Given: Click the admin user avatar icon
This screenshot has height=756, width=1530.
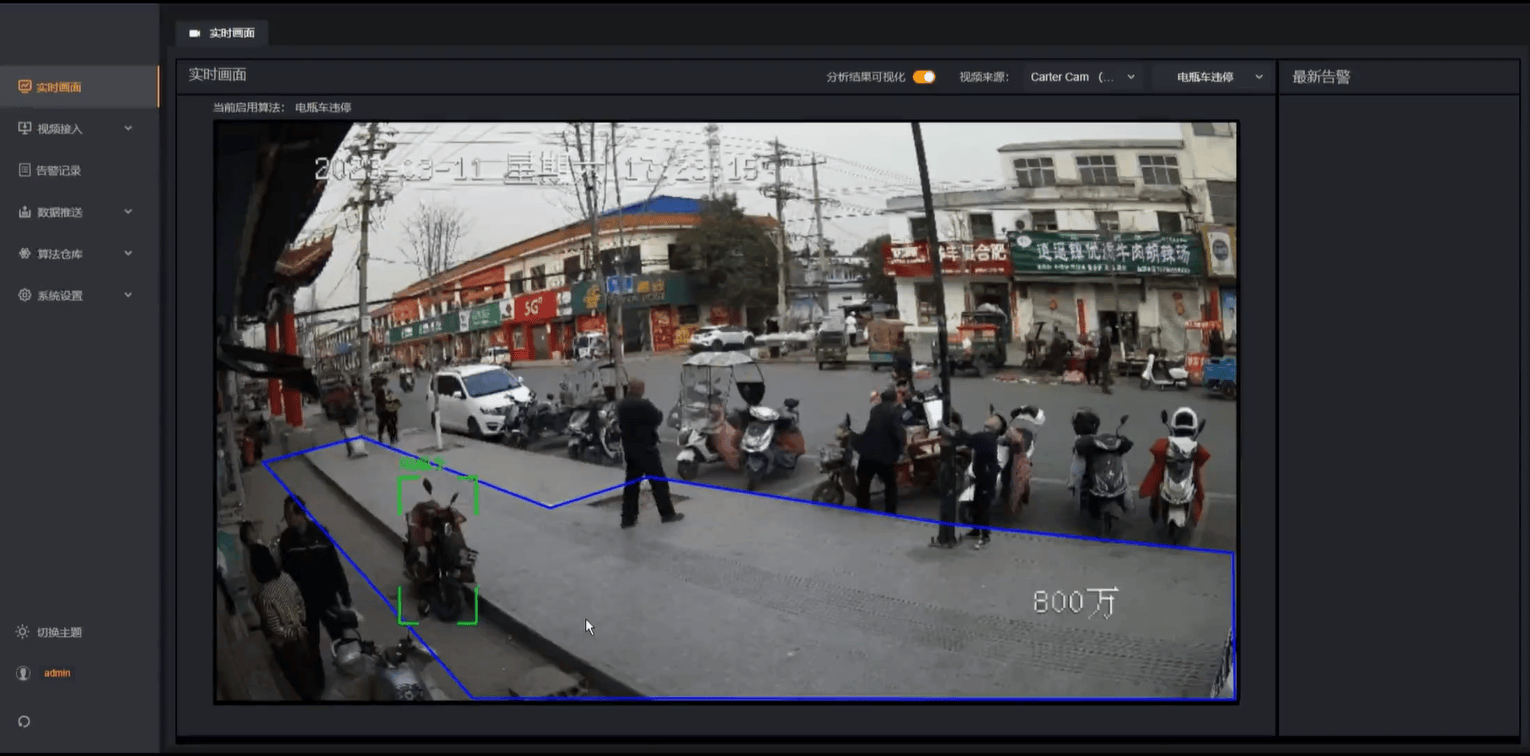Looking at the screenshot, I should click(24, 674).
